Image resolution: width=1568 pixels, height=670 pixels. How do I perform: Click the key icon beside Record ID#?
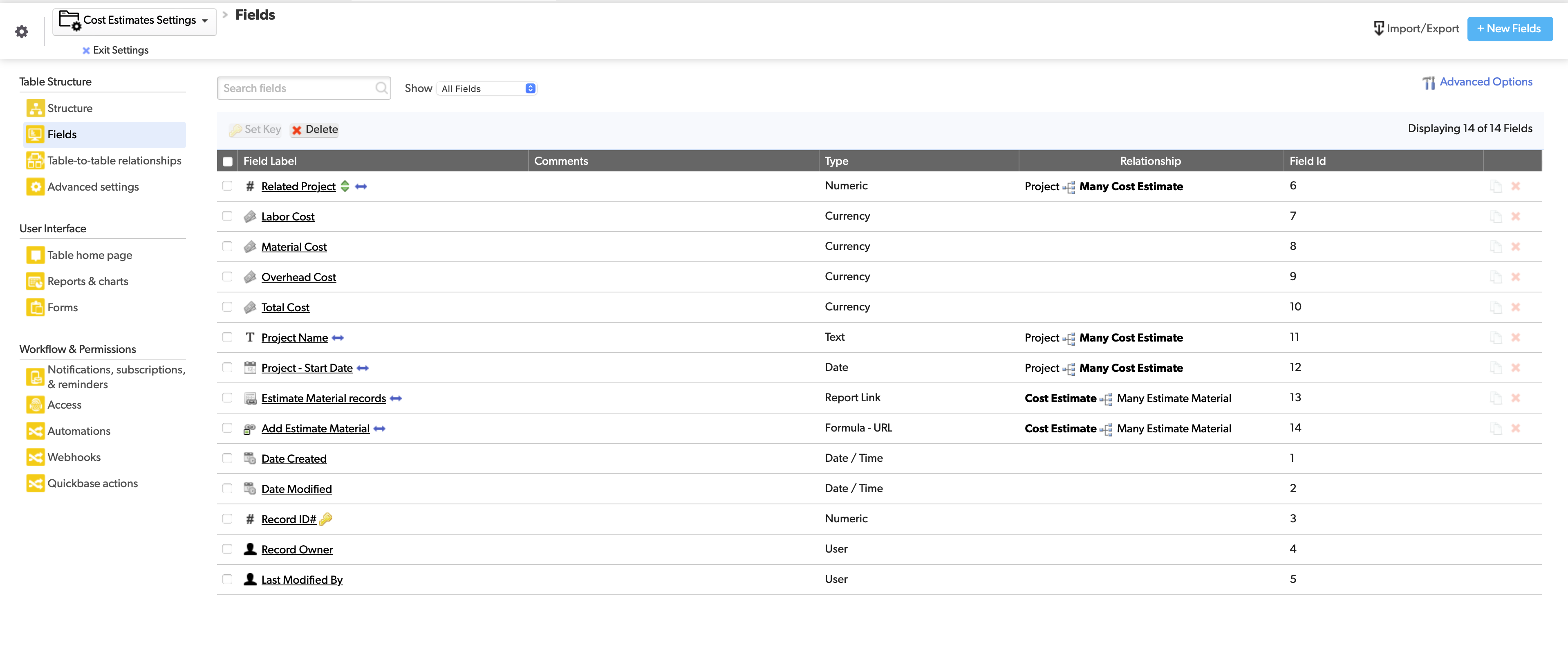[x=326, y=519]
